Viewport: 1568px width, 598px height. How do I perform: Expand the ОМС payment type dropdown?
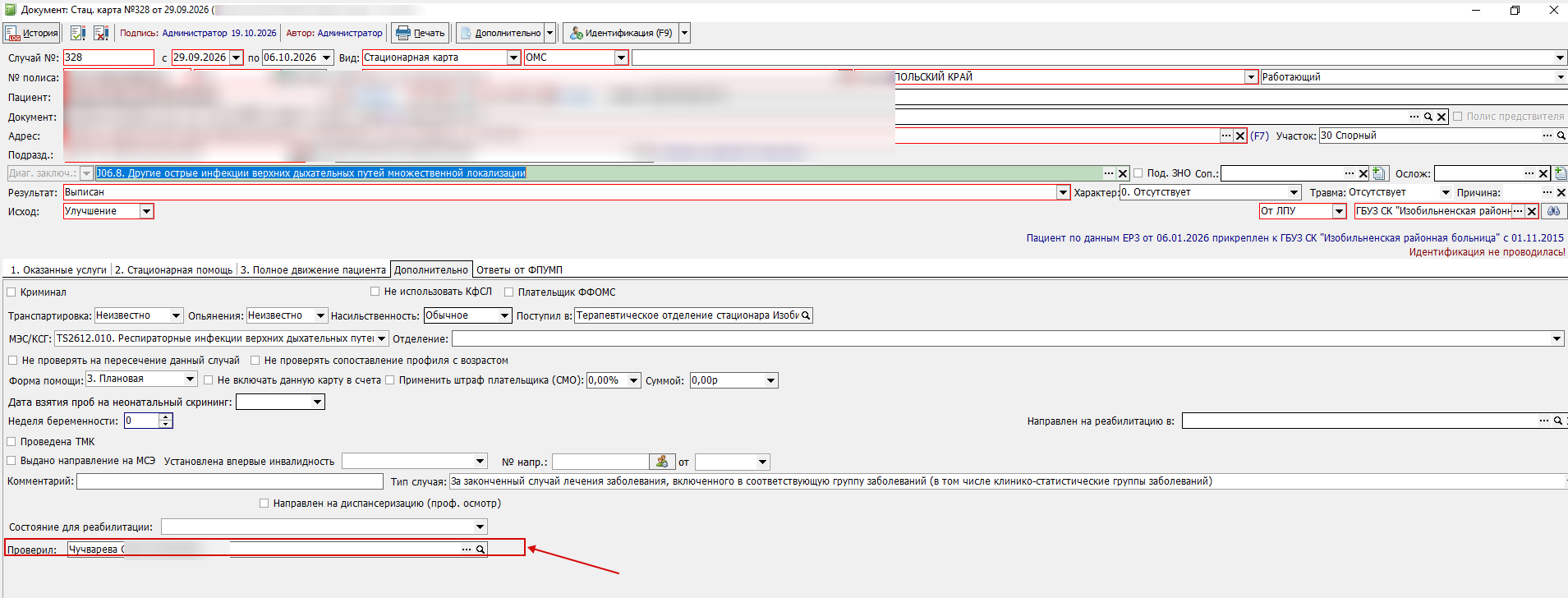click(622, 57)
